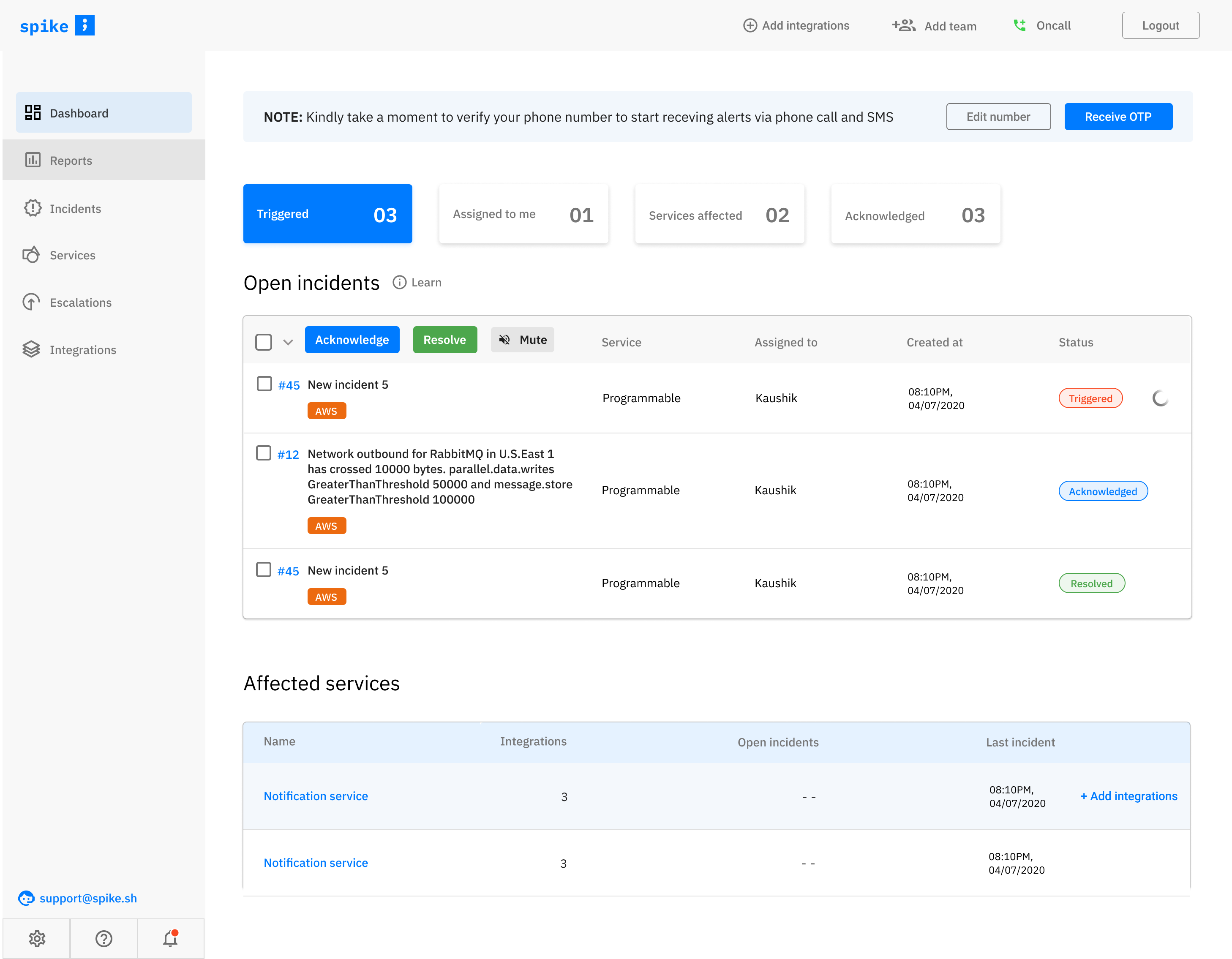Tick checkbox for the first #45 incident
The height and width of the screenshot is (959, 1232).
coord(264,384)
